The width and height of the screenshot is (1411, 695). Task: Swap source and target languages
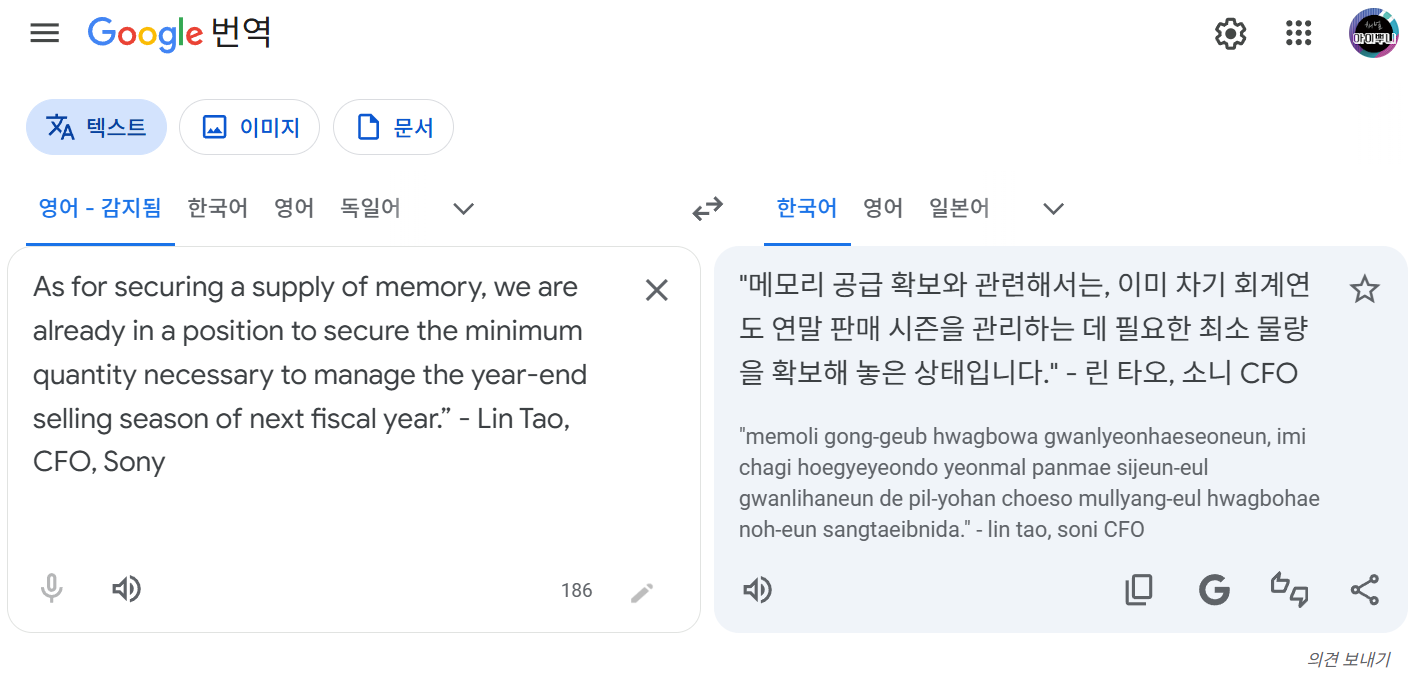click(x=707, y=209)
